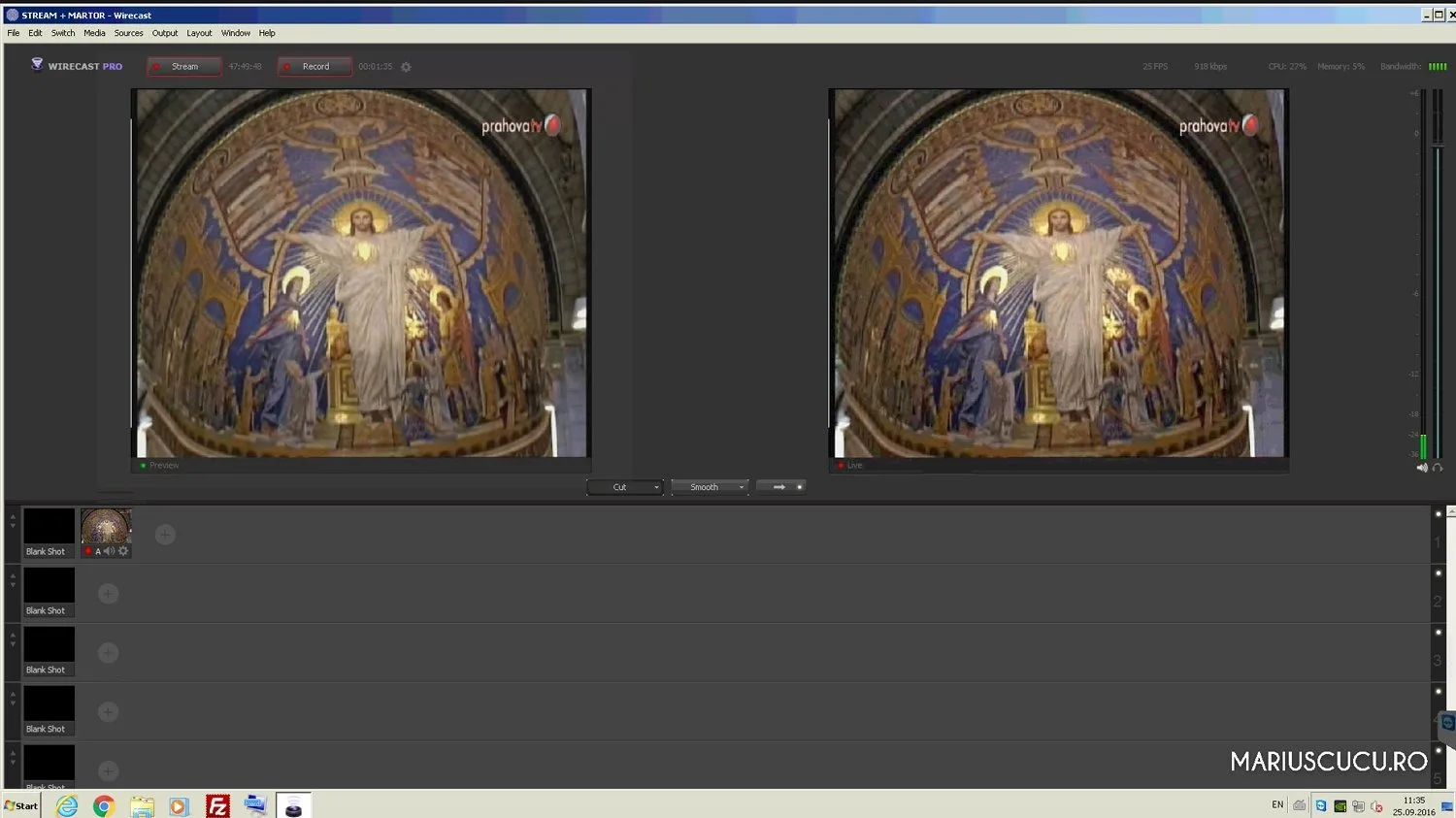This screenshot has width=1456, height=818.
Task: Click layer 2 reorder arrows
Action: pyautogui.click(x=13, y=580)
